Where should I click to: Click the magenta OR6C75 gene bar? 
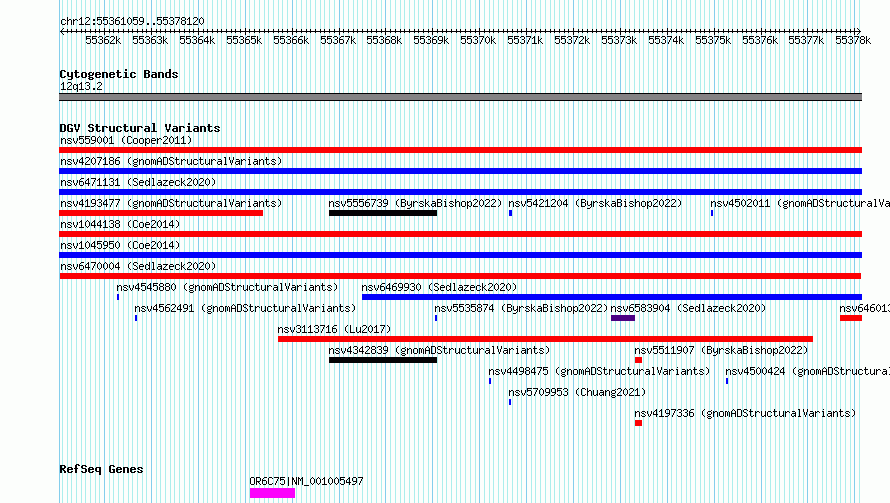pyautogui.click(x=272, y=493)
